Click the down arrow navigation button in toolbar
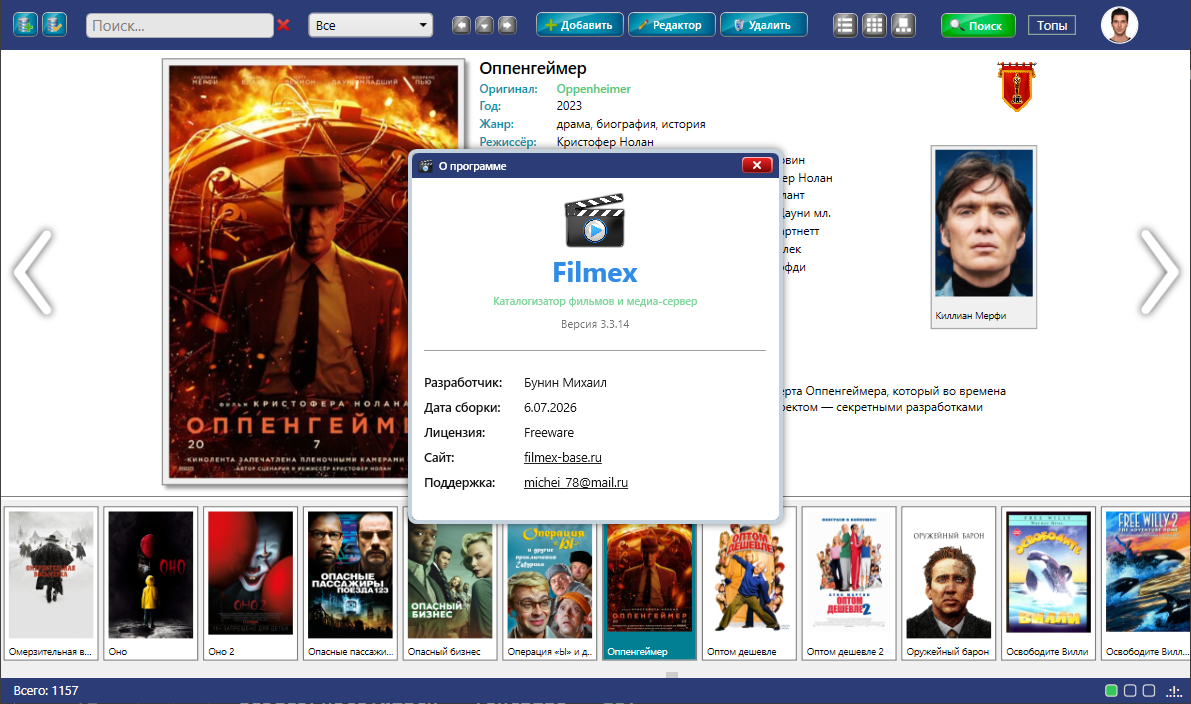The width and height of the screenshot is (1191, 704). point(484,25)
